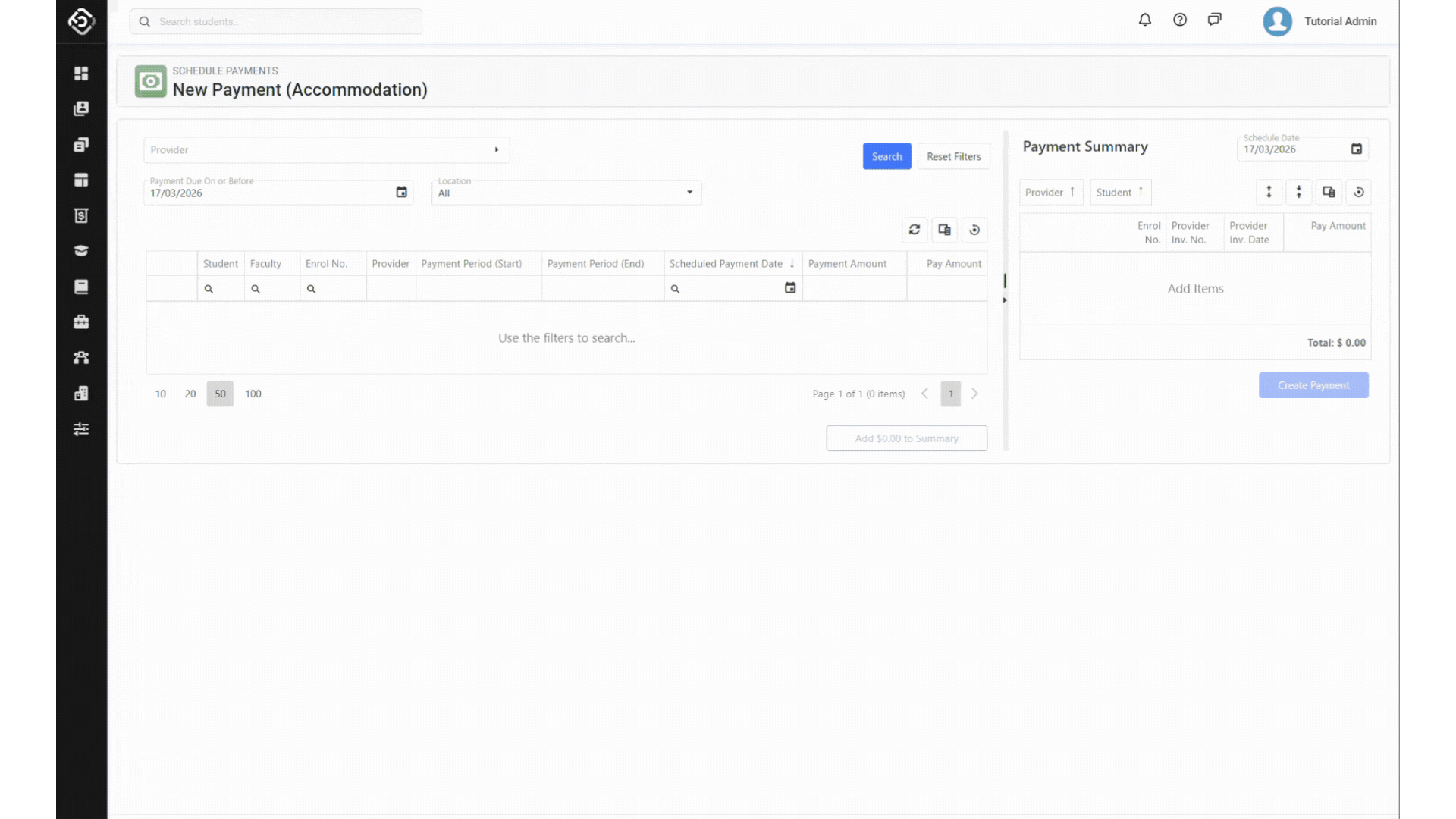
Task: Click the blue Search button
Action: pos(886,156)
